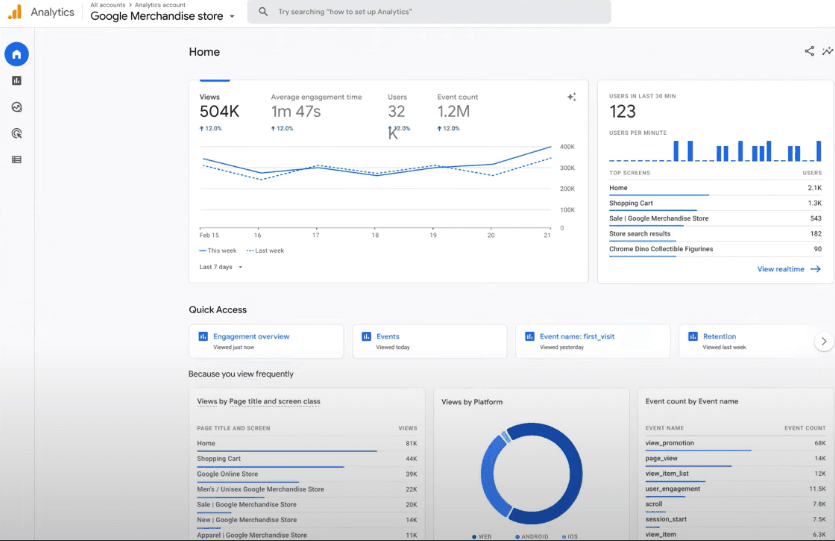Select the Event count metric tab
Screen dimensions: 835x541
point(458,111)
